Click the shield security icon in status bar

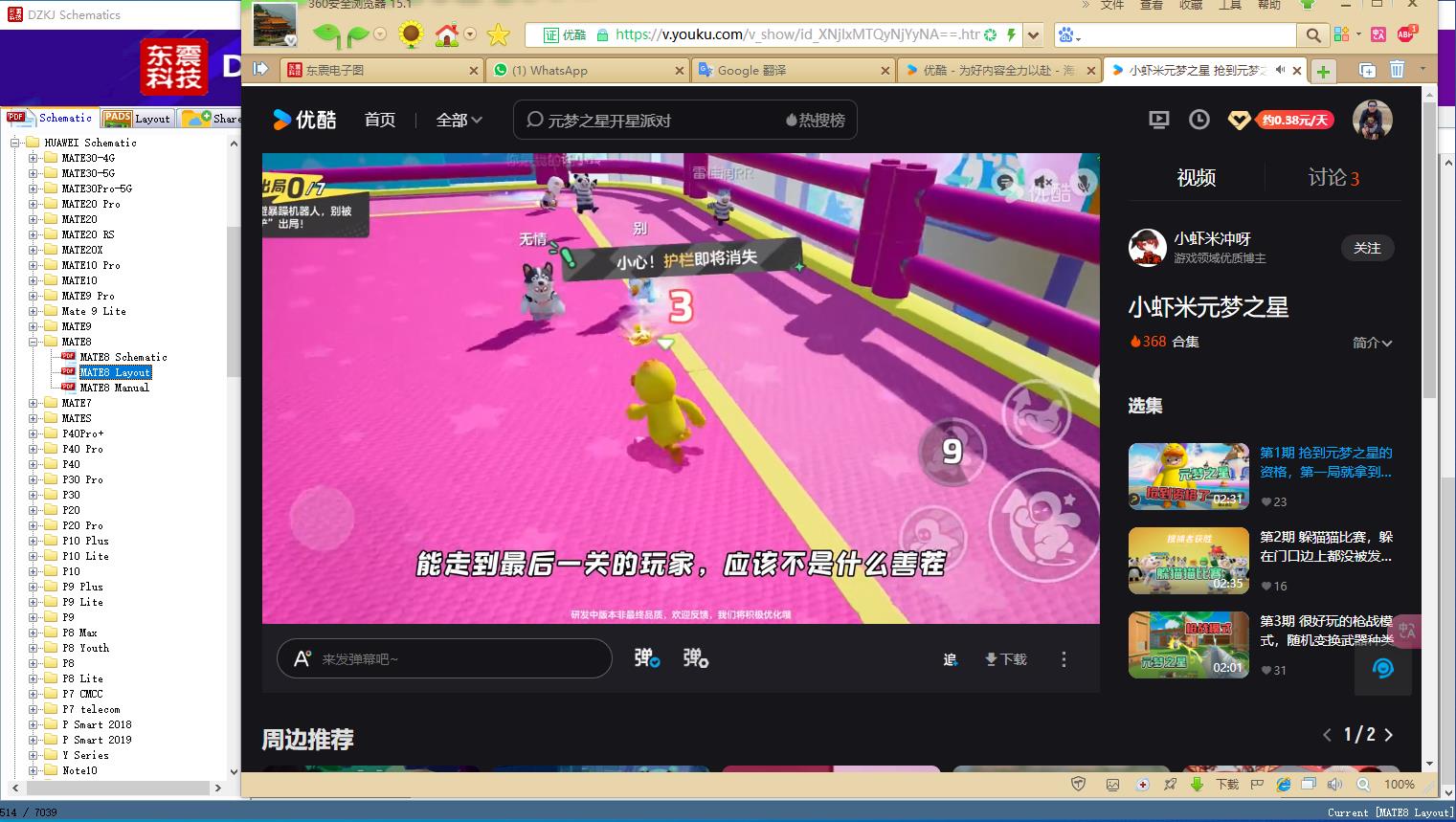coord(1078,784)
